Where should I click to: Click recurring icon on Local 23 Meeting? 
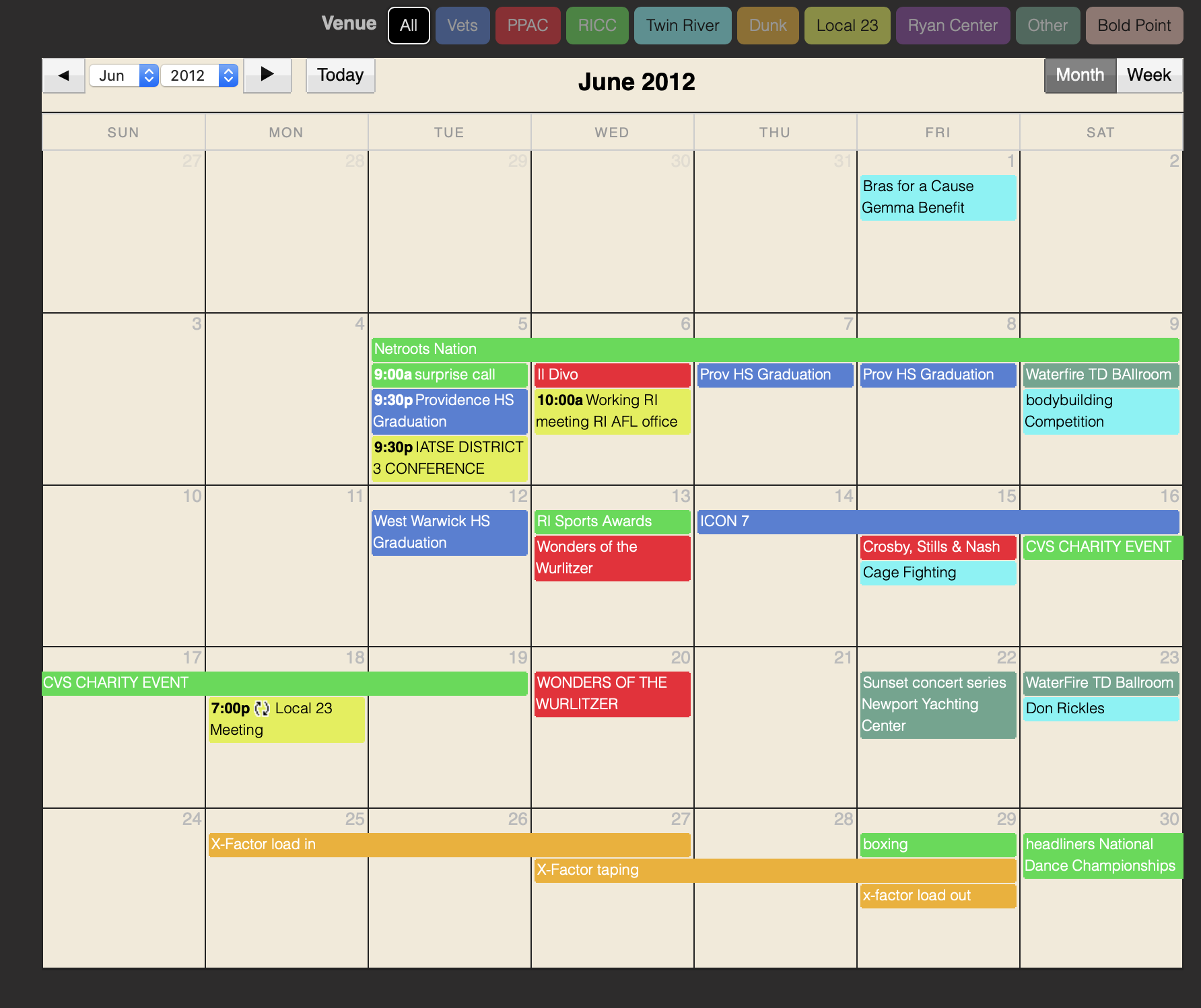262,709
